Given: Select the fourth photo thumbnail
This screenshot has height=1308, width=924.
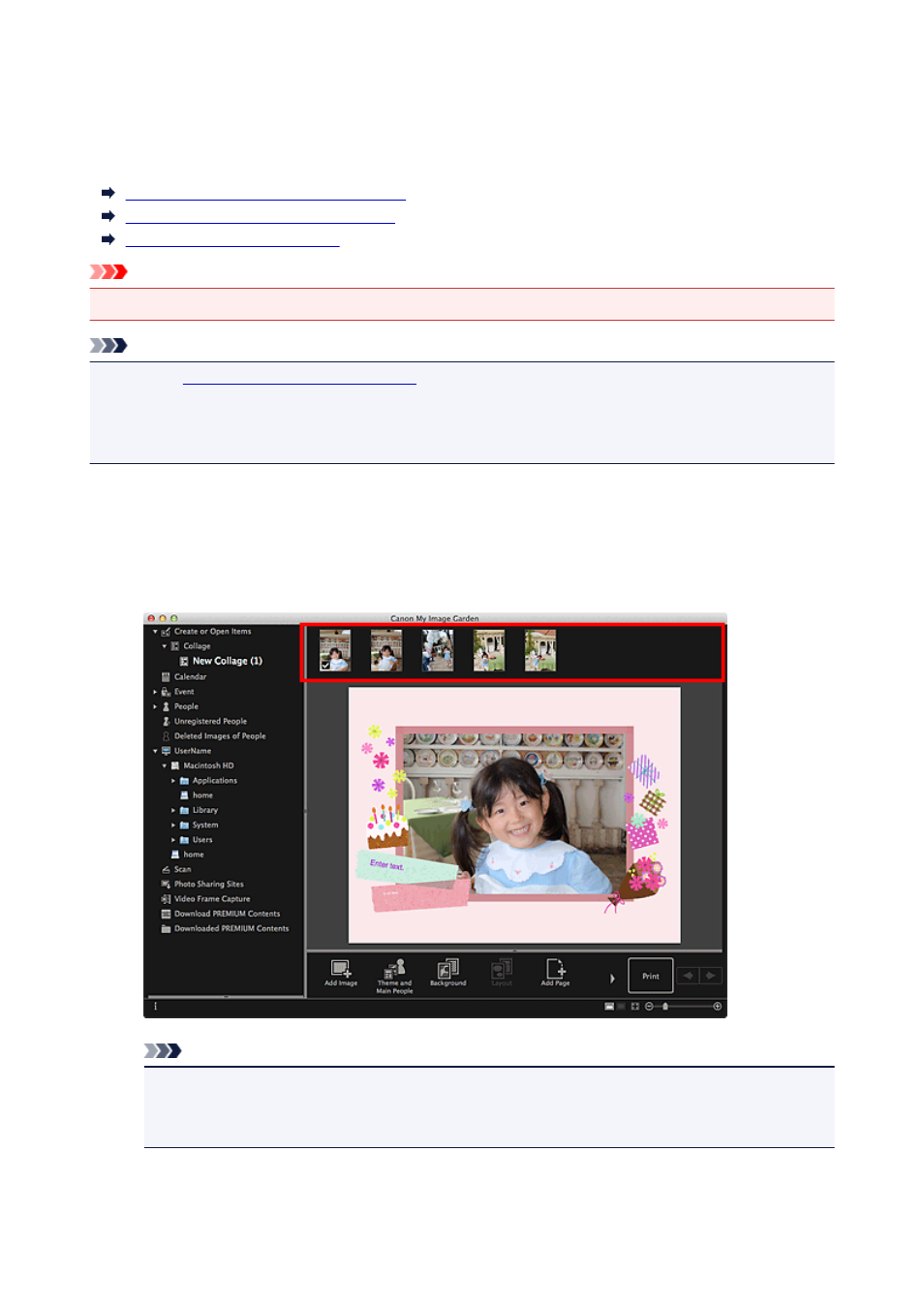Looking at the screenshot, I should click(489, 651).
